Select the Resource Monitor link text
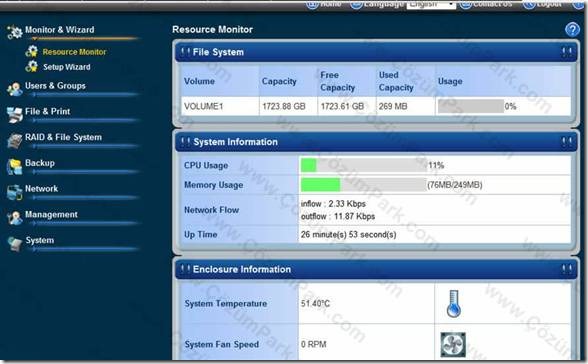 tap(74, 52)
